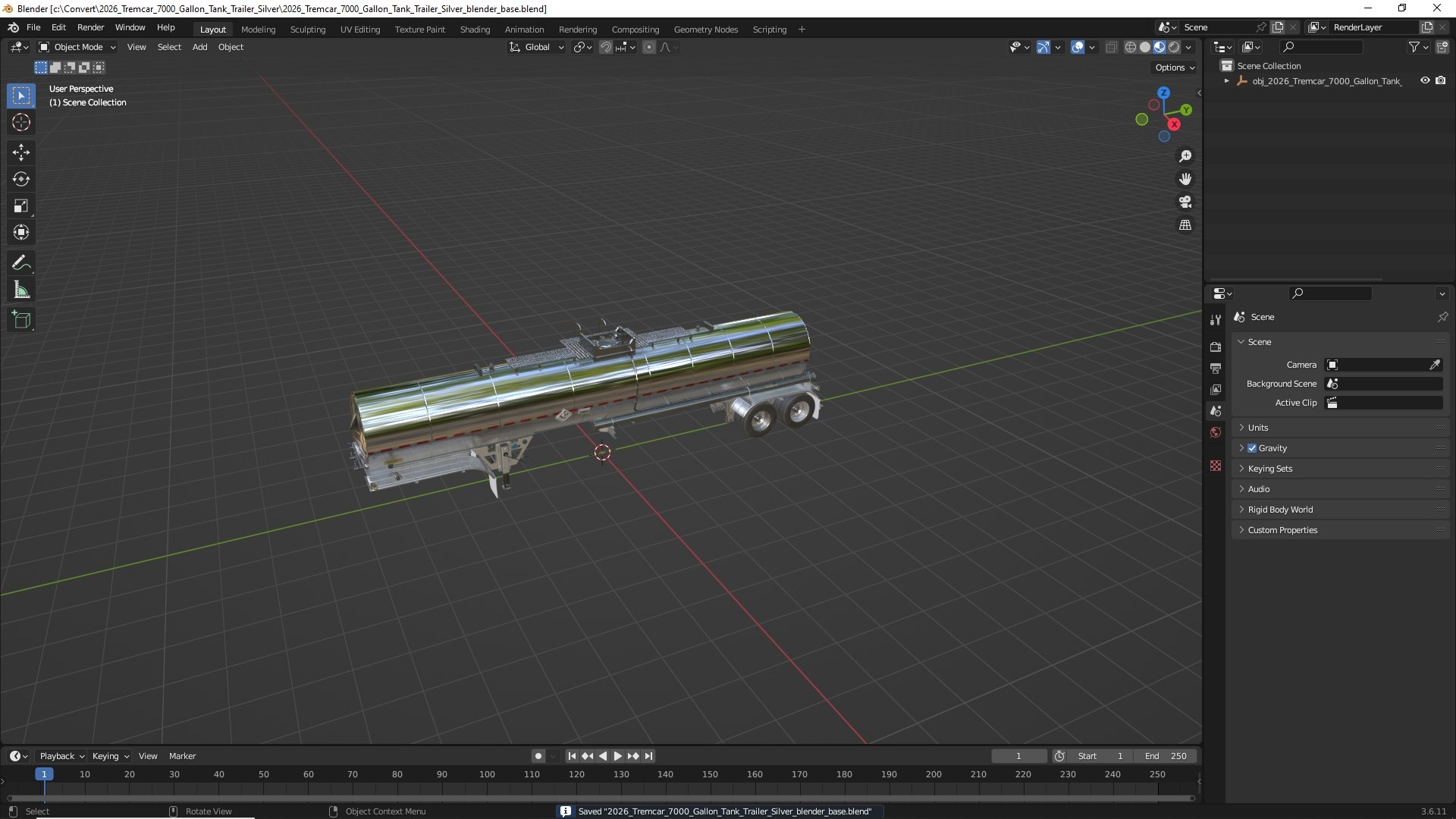This screenshot has width=1456, height=819.
Task: Click the zoom view magnifier icon
Action: [x=1185, y=156]
